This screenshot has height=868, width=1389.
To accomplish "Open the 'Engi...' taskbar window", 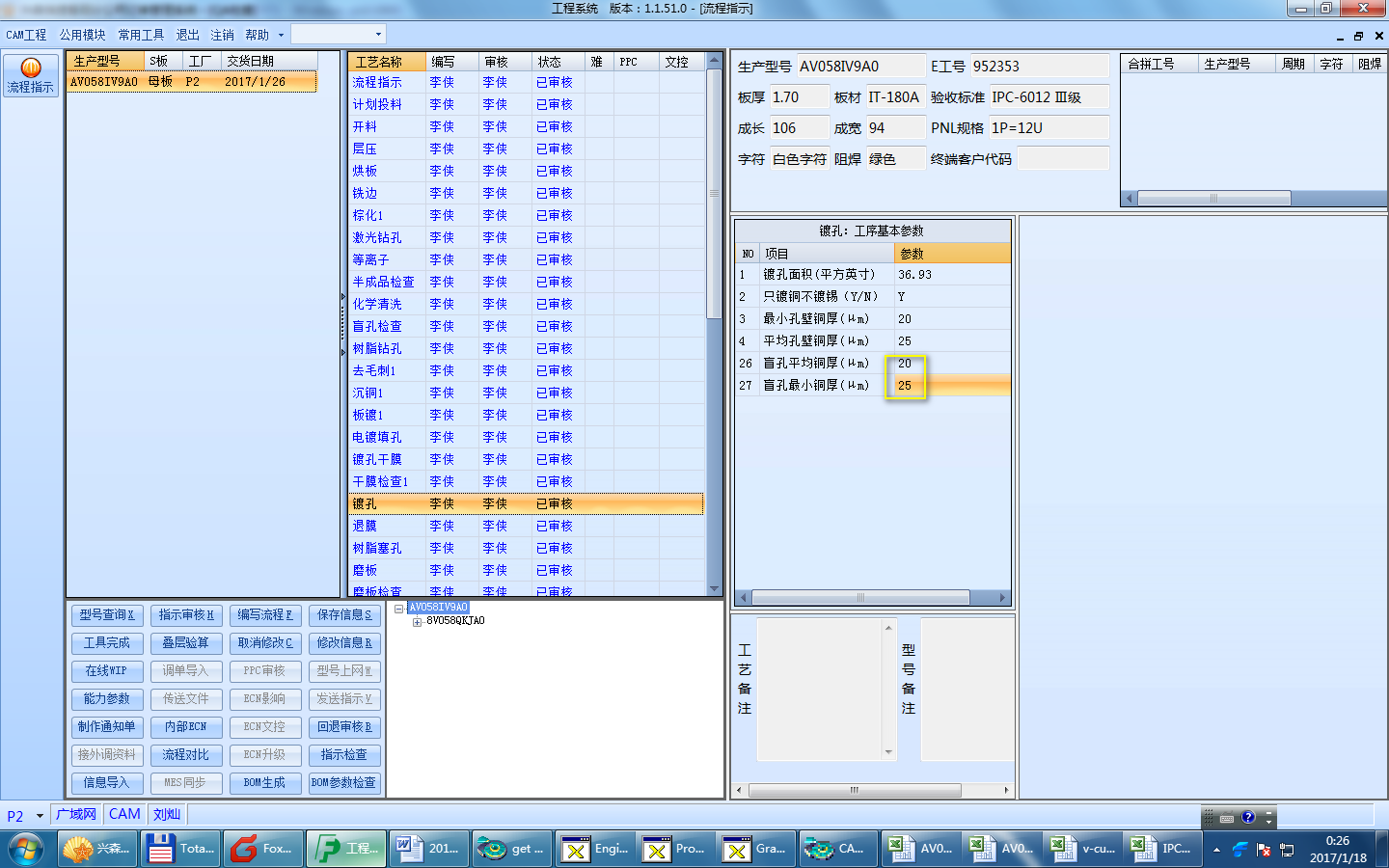I will coord(595,849).
